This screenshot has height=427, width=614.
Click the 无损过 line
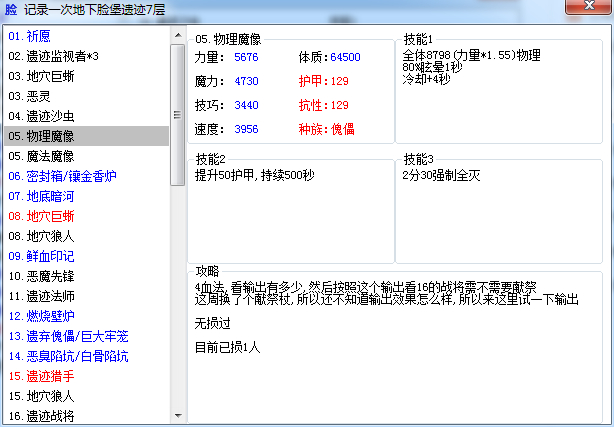213,324
